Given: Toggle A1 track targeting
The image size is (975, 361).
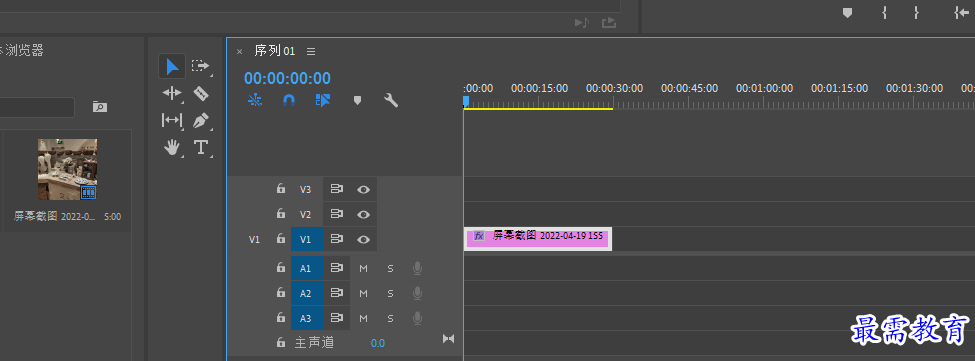Looking at the screenshot, I should tap(307, 268).
